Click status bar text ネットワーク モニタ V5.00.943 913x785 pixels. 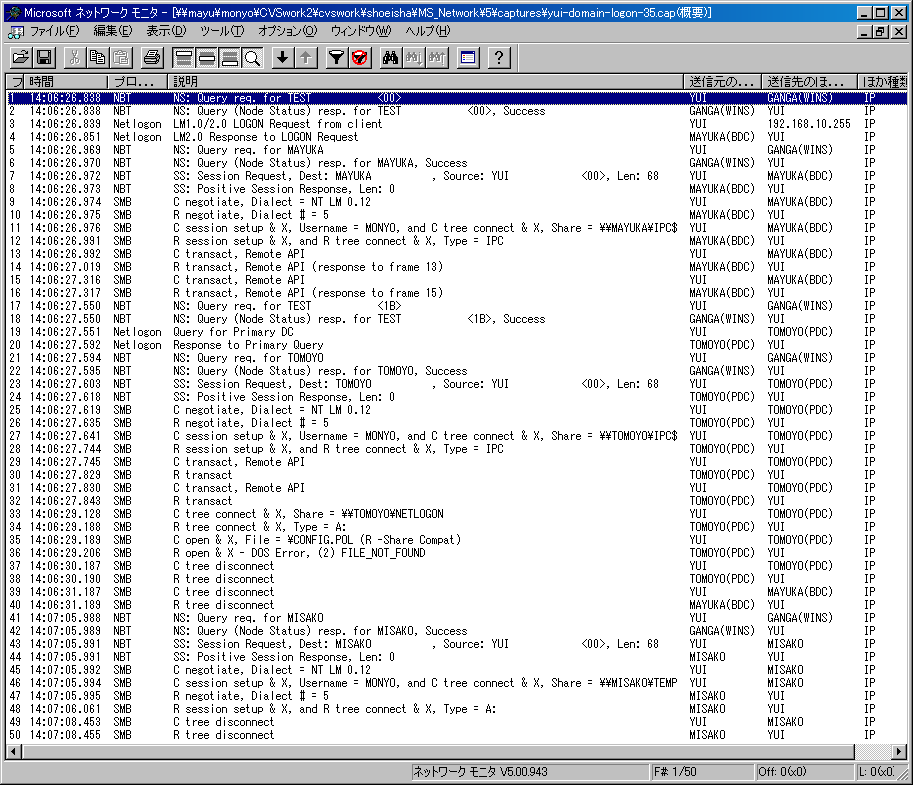(x=480, y=772)
